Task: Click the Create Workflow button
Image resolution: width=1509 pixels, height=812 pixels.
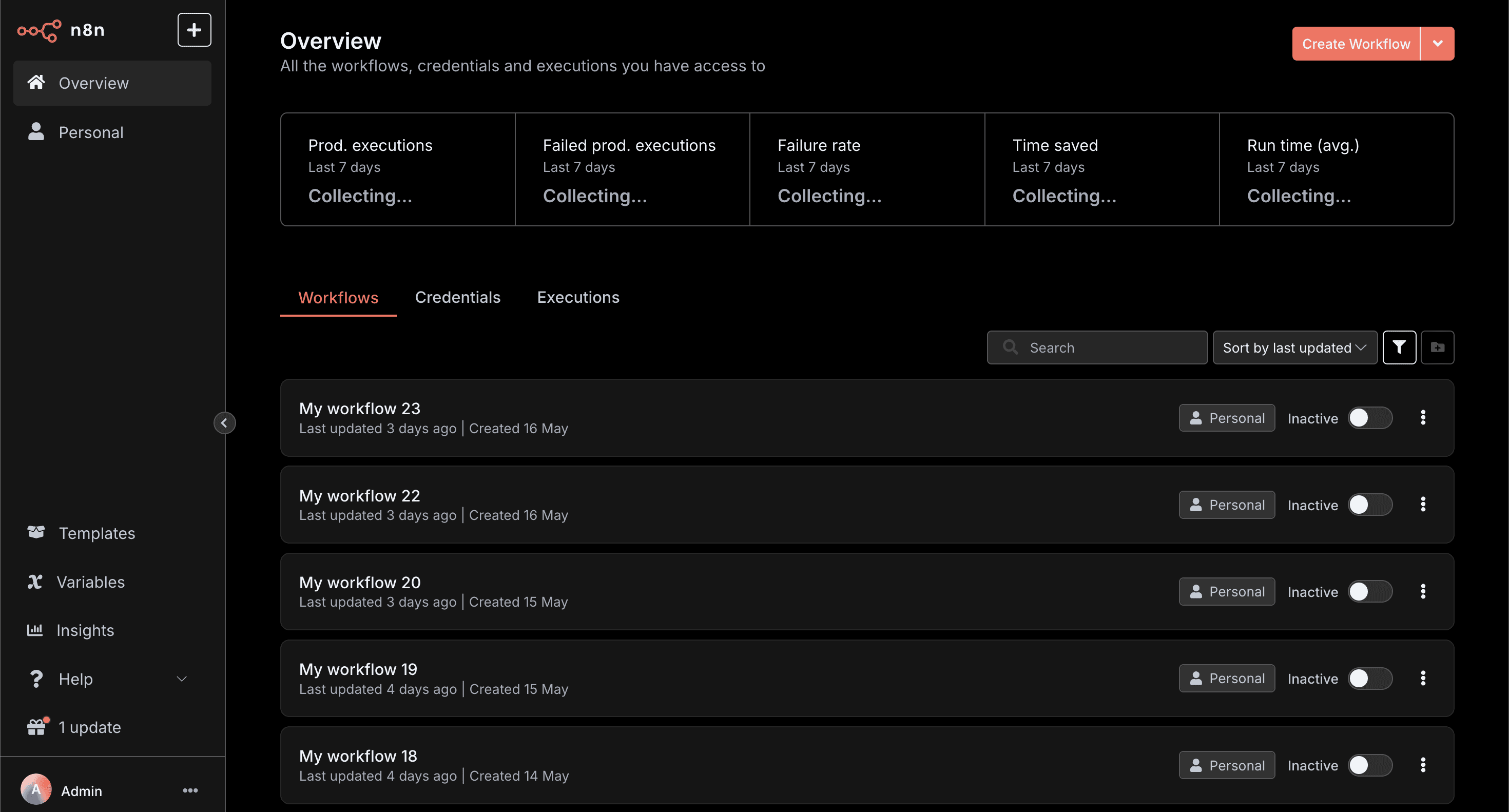Action: pos(1356,43)
